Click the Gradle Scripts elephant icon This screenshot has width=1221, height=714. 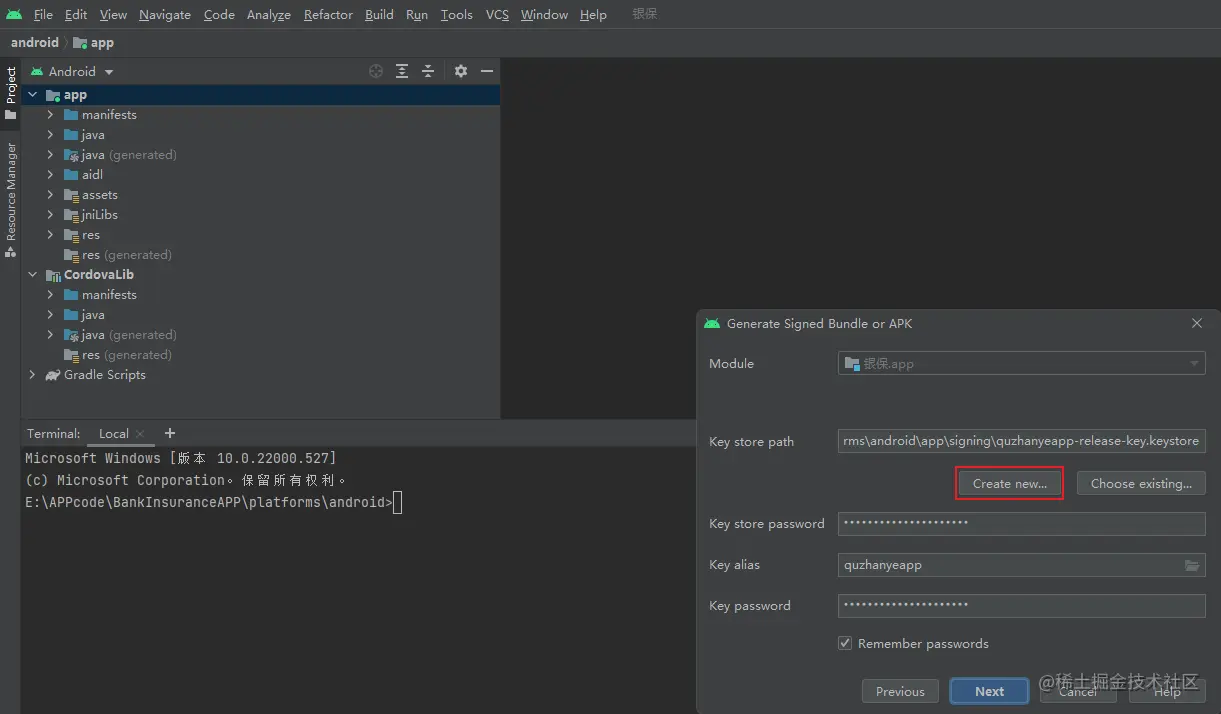pyautogui.click(x=52, y=375)
